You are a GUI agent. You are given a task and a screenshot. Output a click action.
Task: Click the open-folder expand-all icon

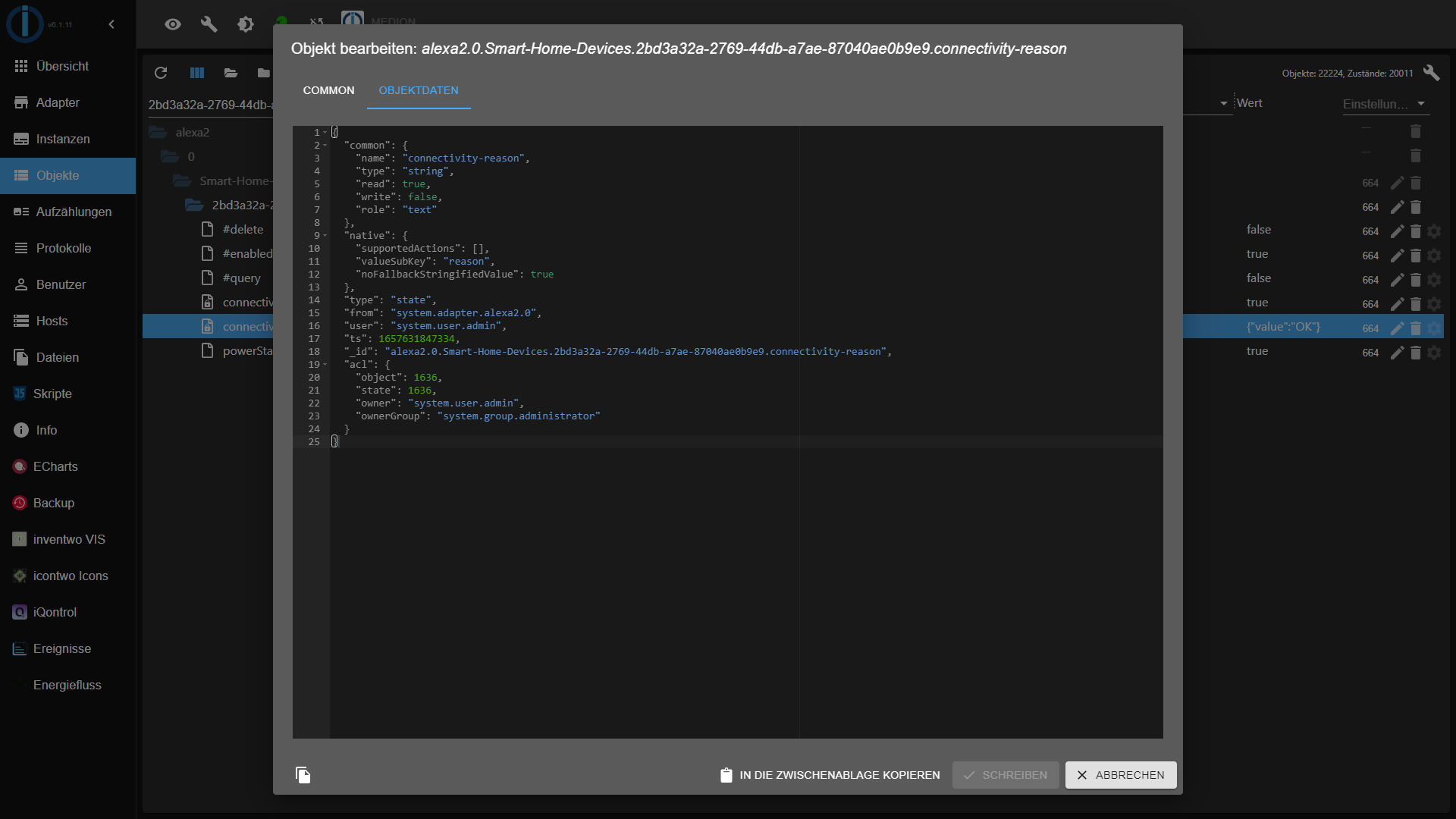click(231, 73)
